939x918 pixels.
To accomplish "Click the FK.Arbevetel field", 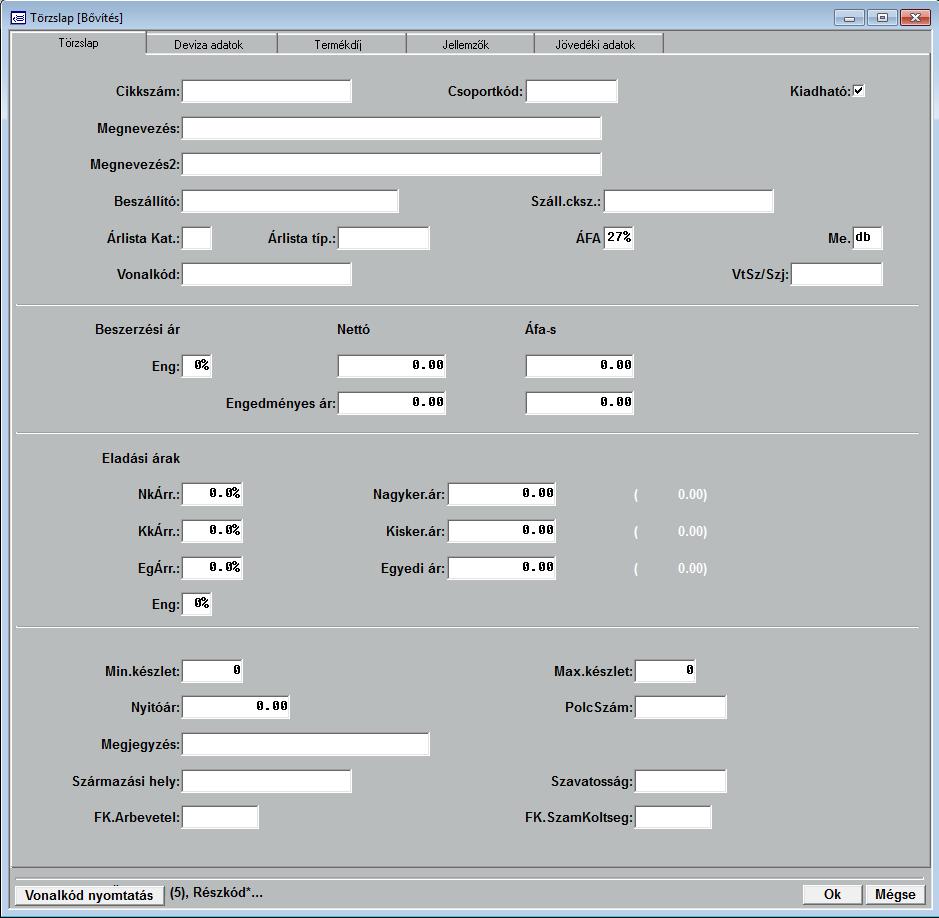I will click(220, 817).
